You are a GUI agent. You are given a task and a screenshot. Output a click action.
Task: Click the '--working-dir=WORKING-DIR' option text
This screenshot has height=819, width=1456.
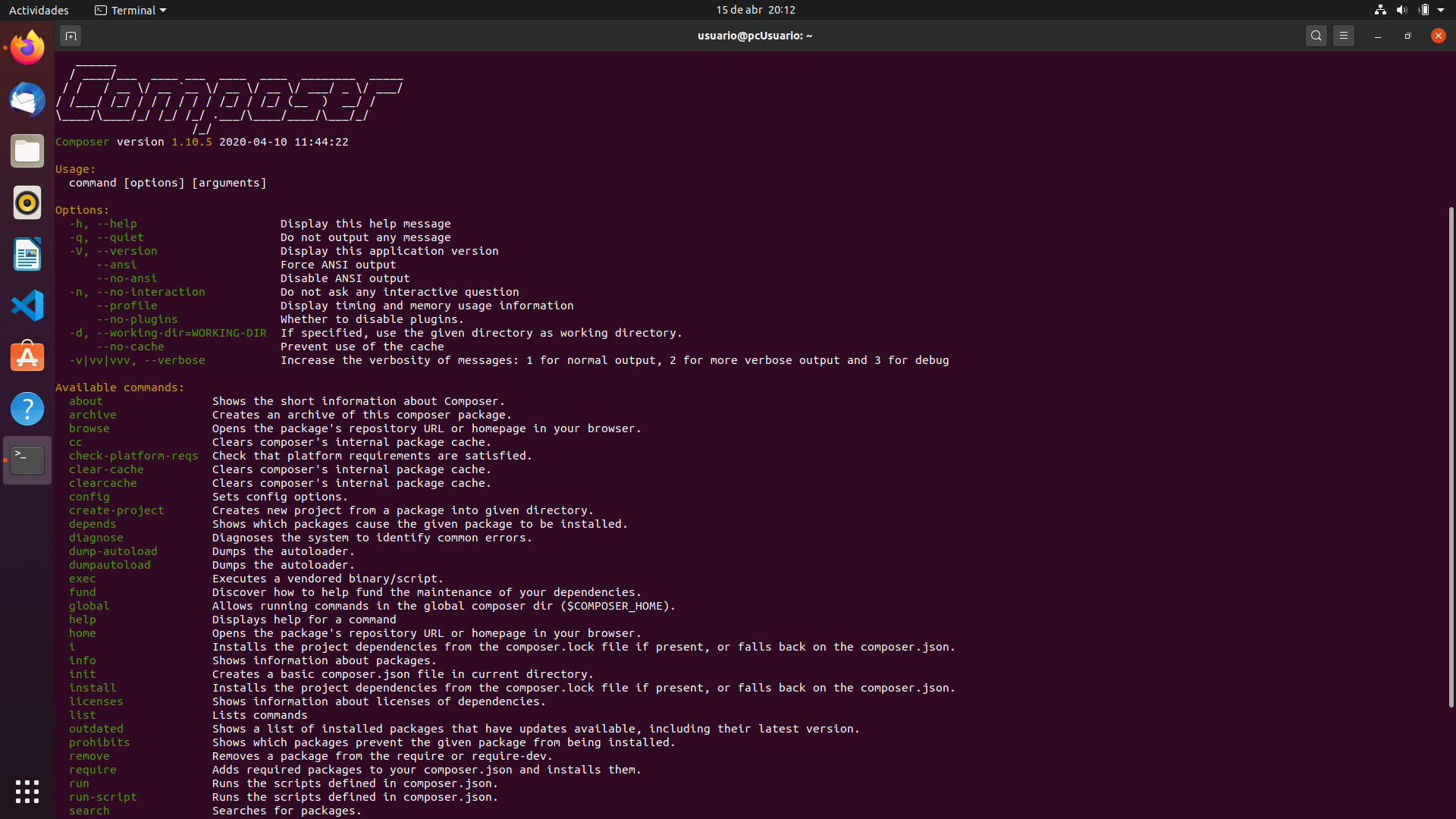point(181,333)
